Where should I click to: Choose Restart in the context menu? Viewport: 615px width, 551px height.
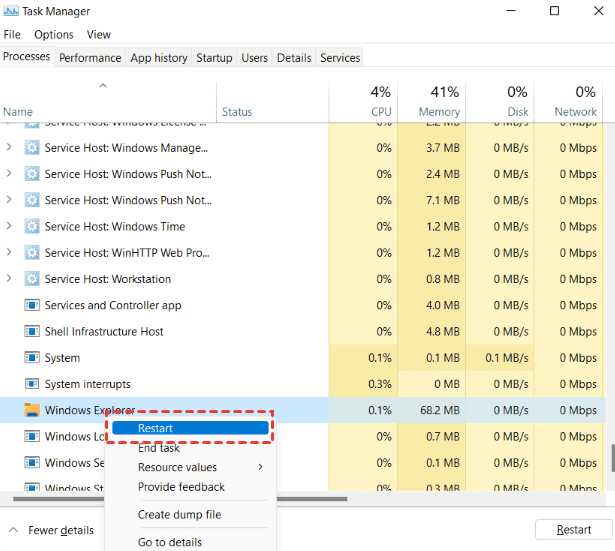point(190,428)
